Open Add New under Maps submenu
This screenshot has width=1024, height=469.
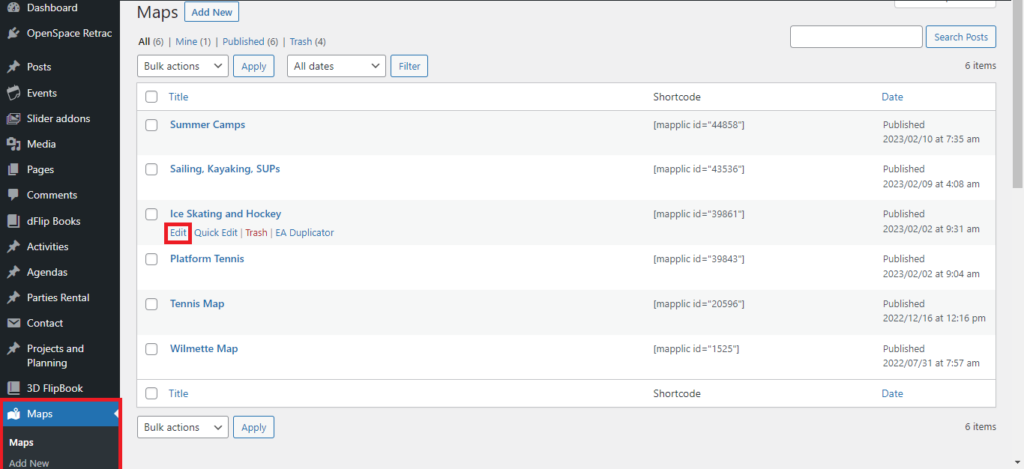(29, 463)
